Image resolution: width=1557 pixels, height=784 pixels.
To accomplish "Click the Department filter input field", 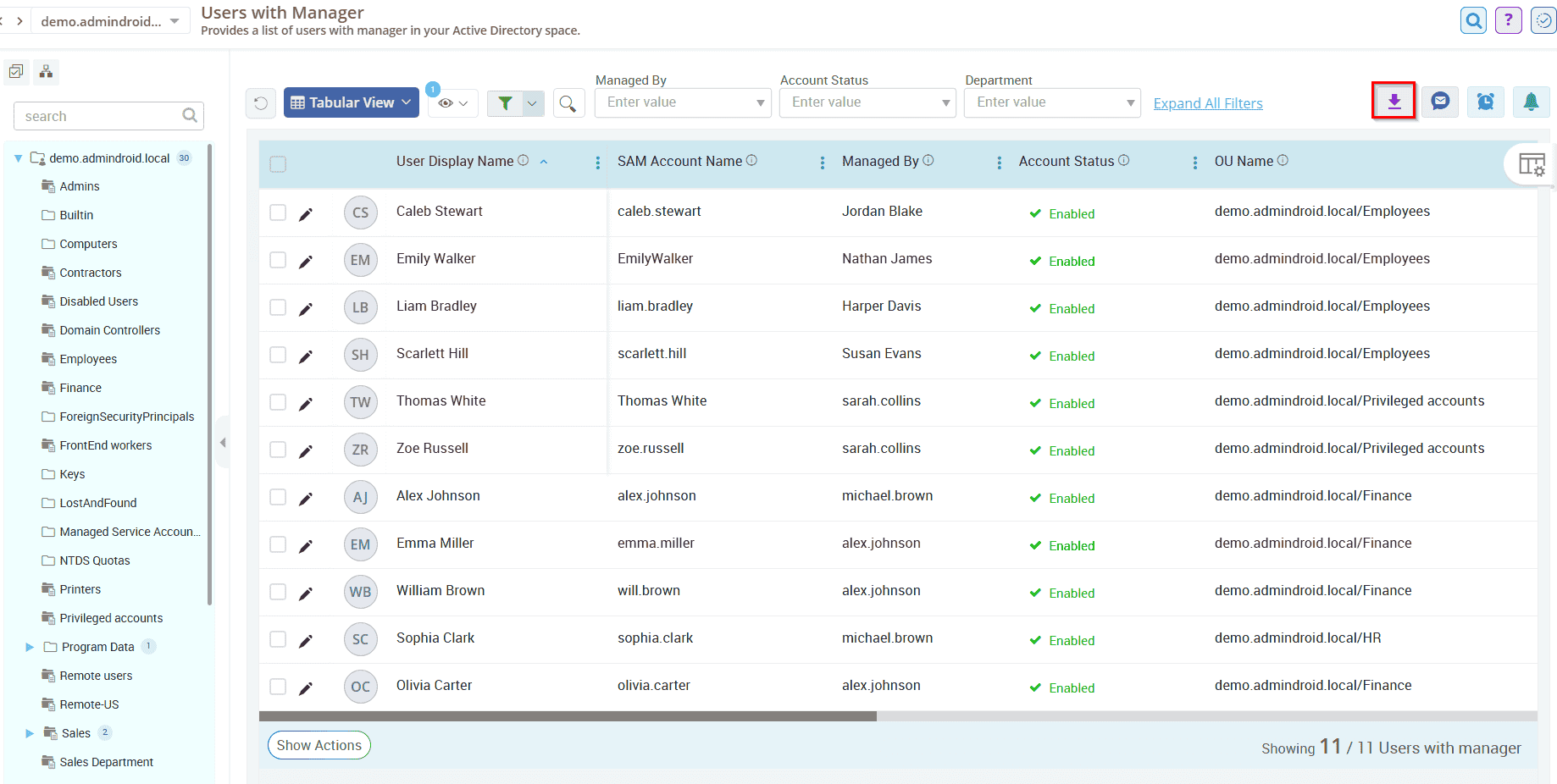I will click(1050, 102).
